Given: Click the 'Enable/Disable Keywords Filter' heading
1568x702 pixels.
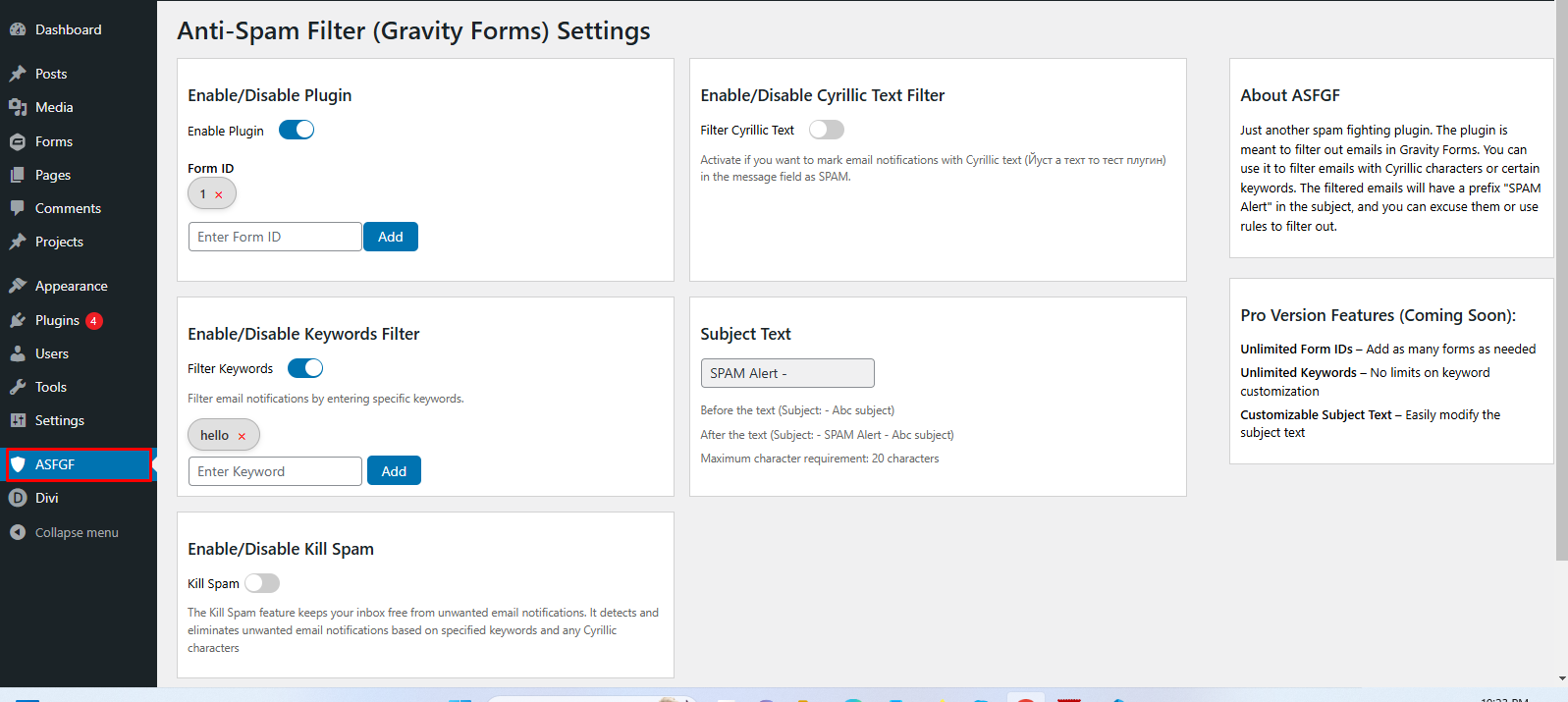Looking at the screenshot, I should click(303, 334).
